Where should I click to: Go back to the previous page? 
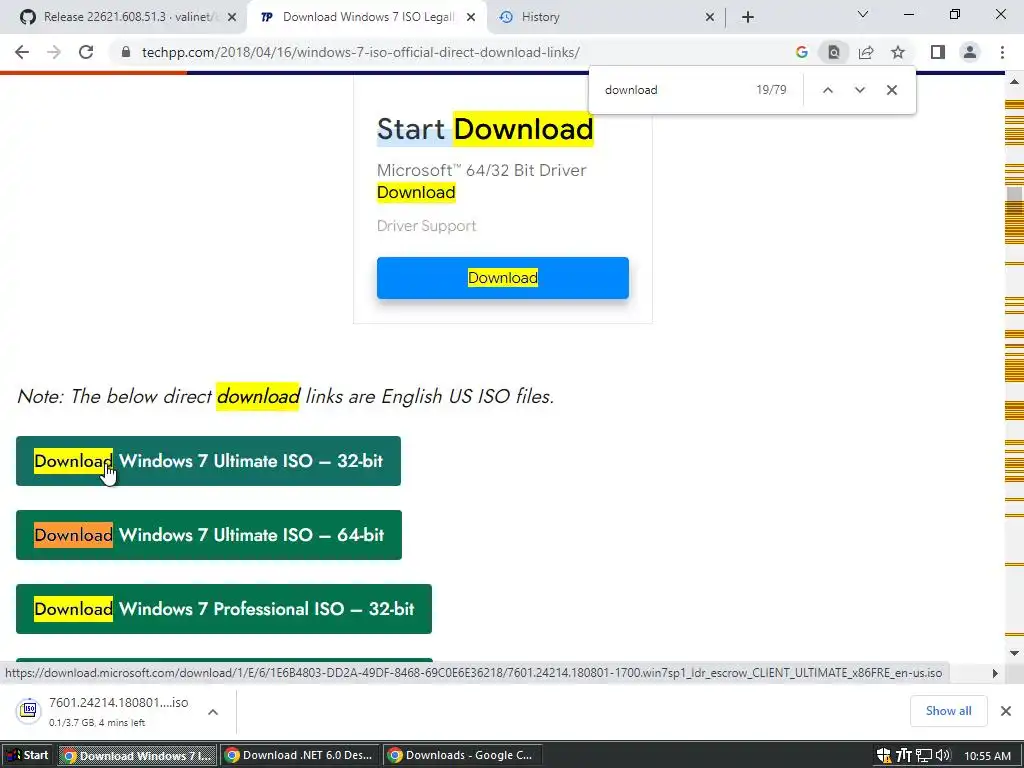point(22,52)
